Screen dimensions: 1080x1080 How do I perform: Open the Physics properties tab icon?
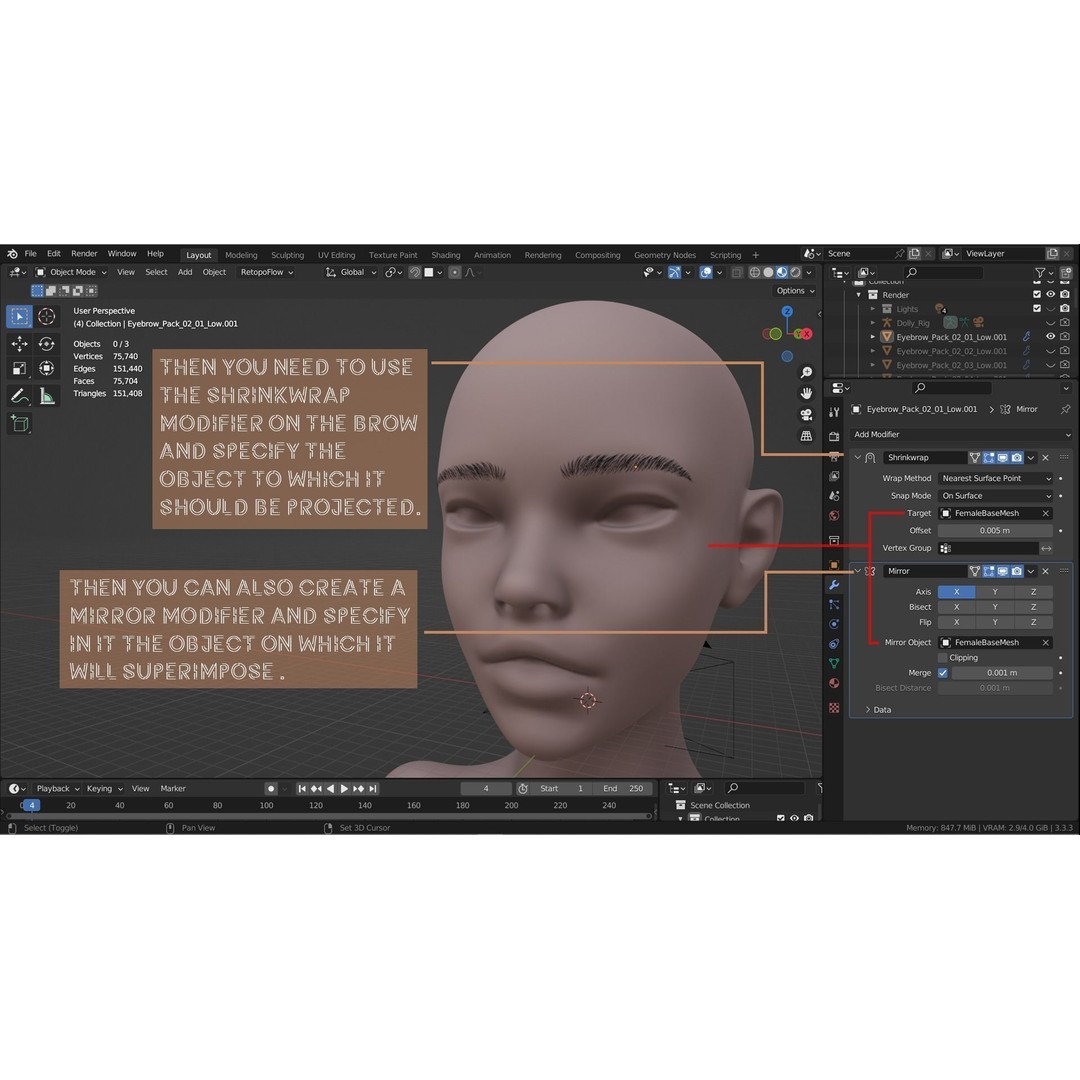(834, 624)
